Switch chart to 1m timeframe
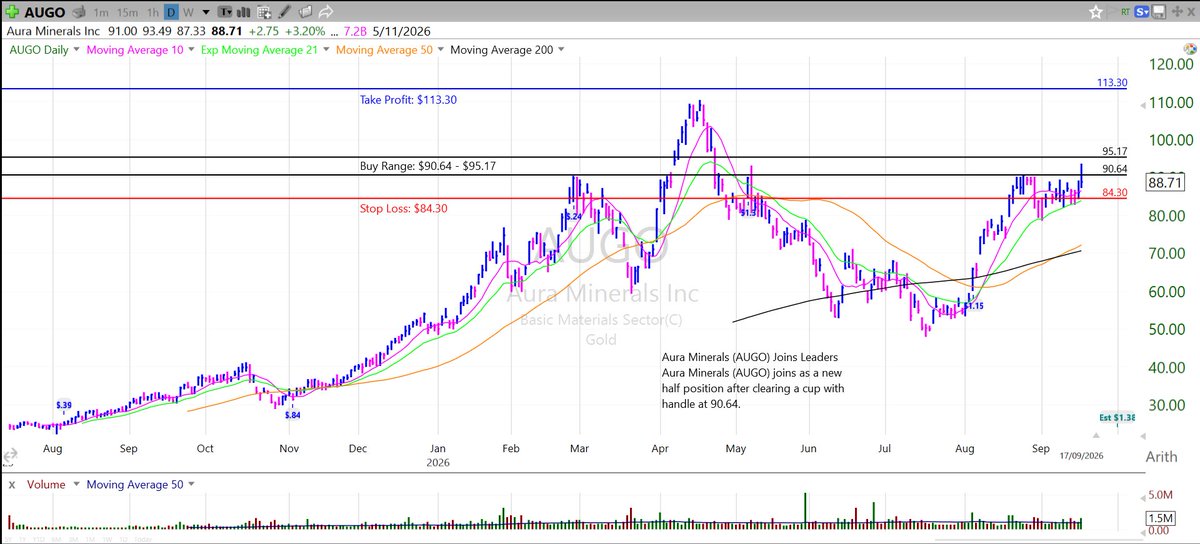This screenshot has width=1200, height=544. point(101,13)
